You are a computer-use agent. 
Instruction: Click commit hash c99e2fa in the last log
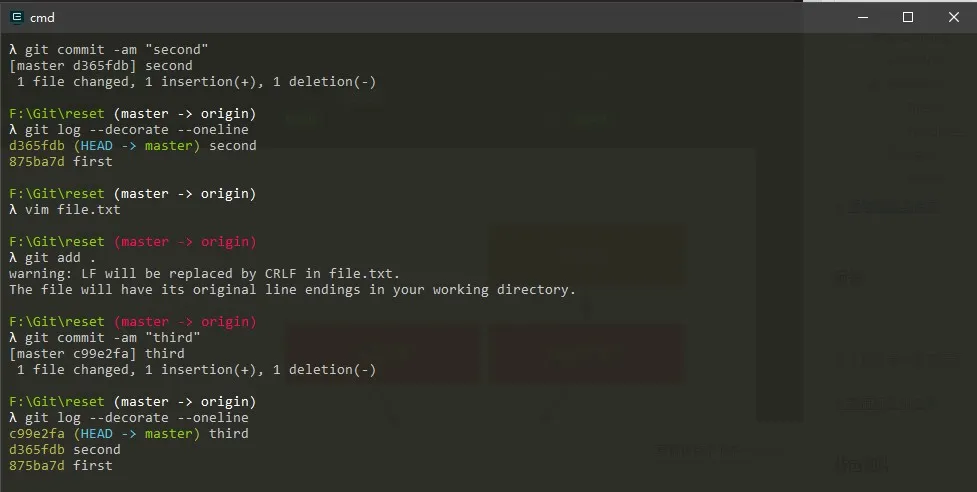point(37,434)
